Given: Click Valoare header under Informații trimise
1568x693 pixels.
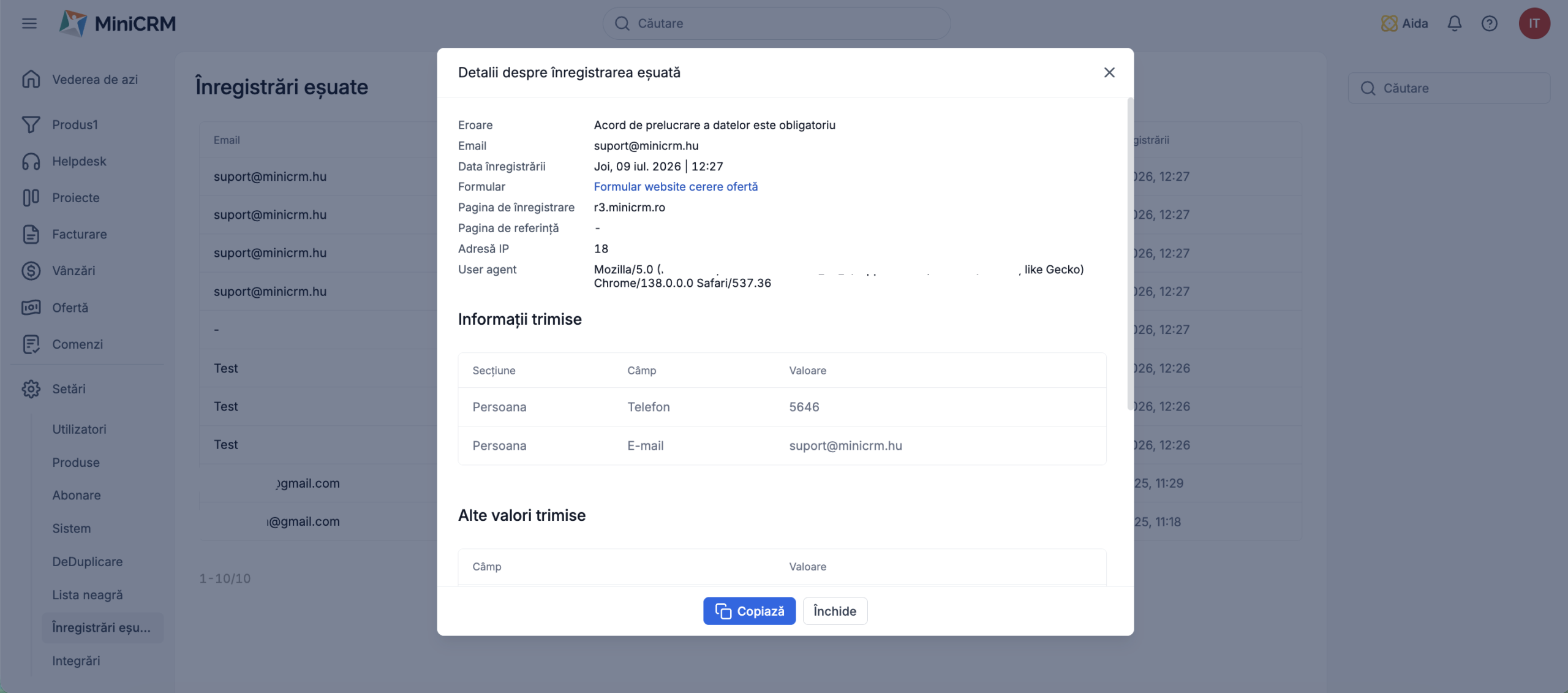Looking at the screenshot, I should pyautogui.click(x=807, y=370).
